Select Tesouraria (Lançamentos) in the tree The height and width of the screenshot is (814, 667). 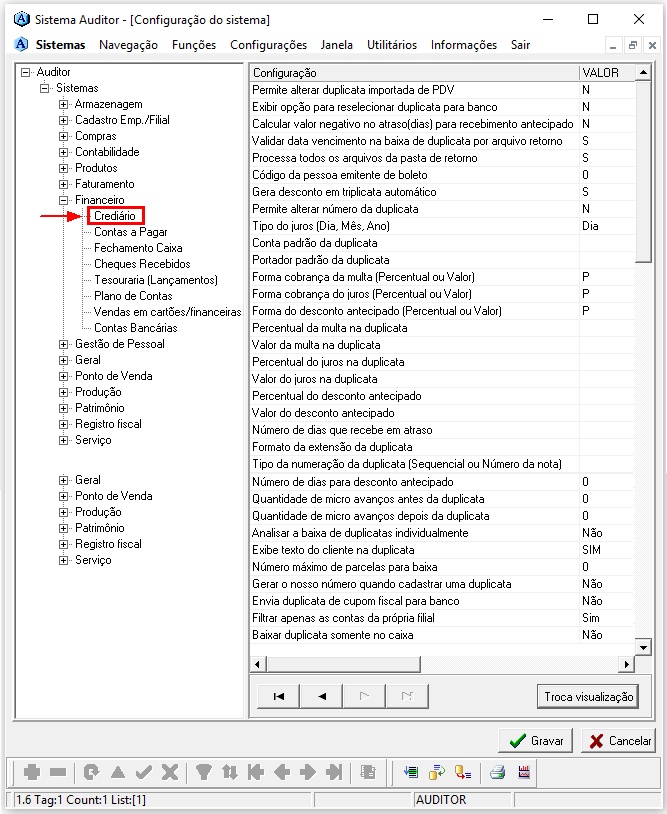pos(156,280)
